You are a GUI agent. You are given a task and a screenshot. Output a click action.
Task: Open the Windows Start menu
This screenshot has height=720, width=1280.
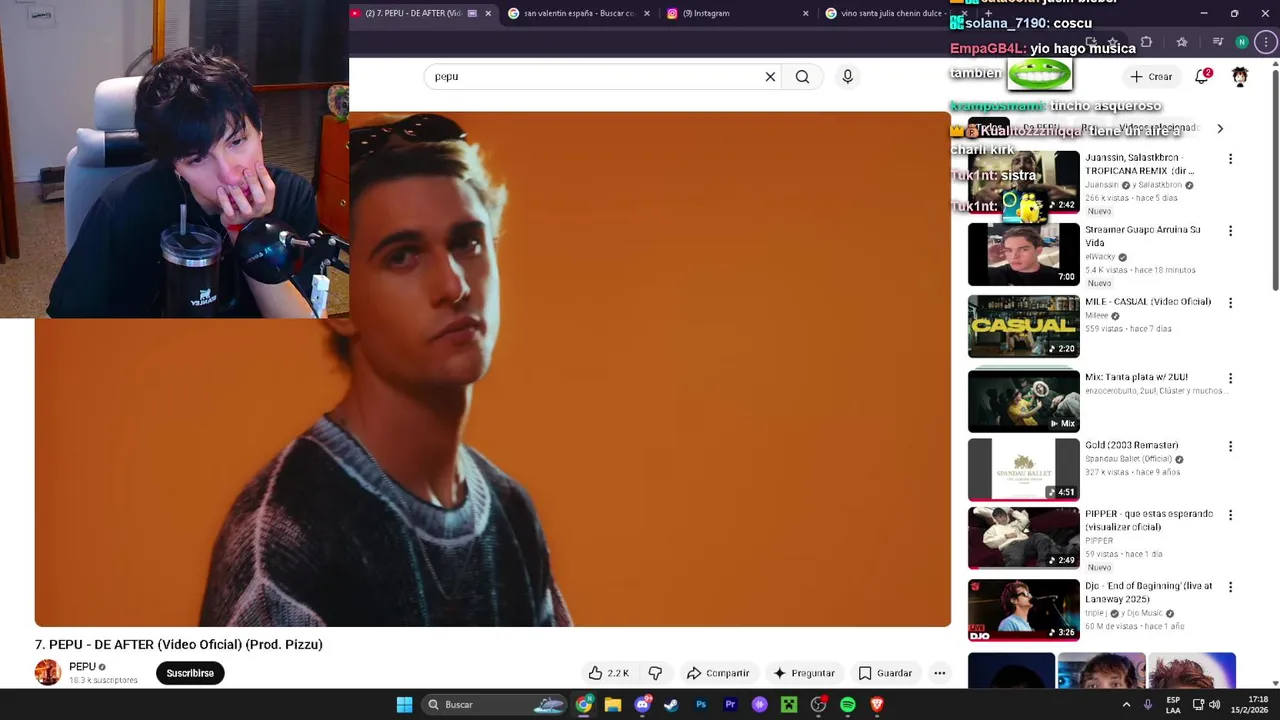[x=404, y=704]
